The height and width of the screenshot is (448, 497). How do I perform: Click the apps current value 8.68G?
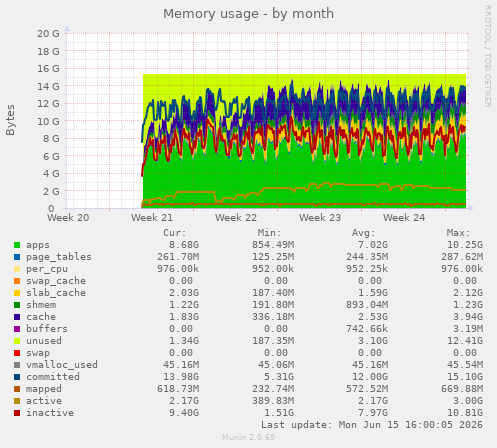184,245
